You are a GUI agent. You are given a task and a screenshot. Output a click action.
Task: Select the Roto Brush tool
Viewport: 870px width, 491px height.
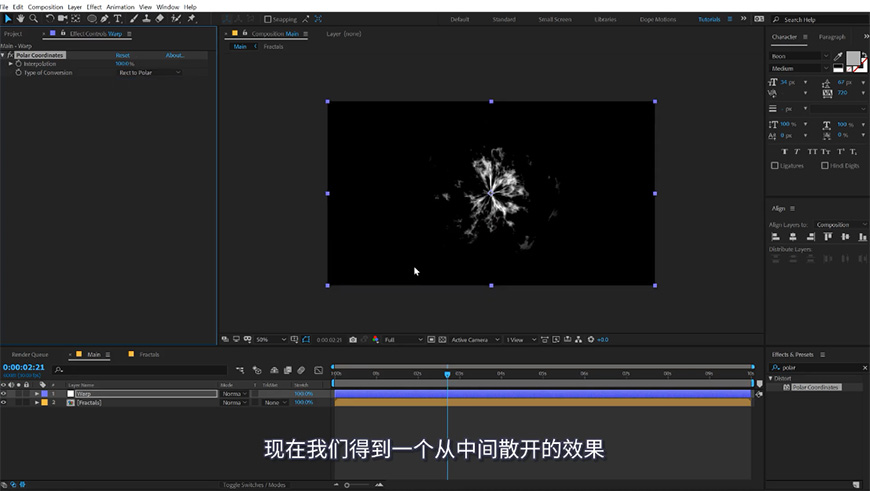click(x=176, y=18)
